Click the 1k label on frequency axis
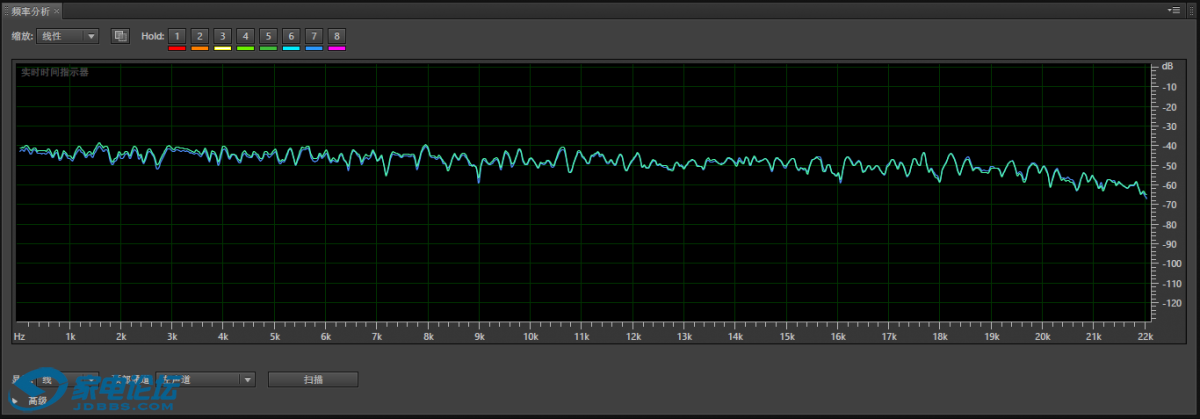The height and width of the screenshot is (419, 1200). tap(70, 337)
